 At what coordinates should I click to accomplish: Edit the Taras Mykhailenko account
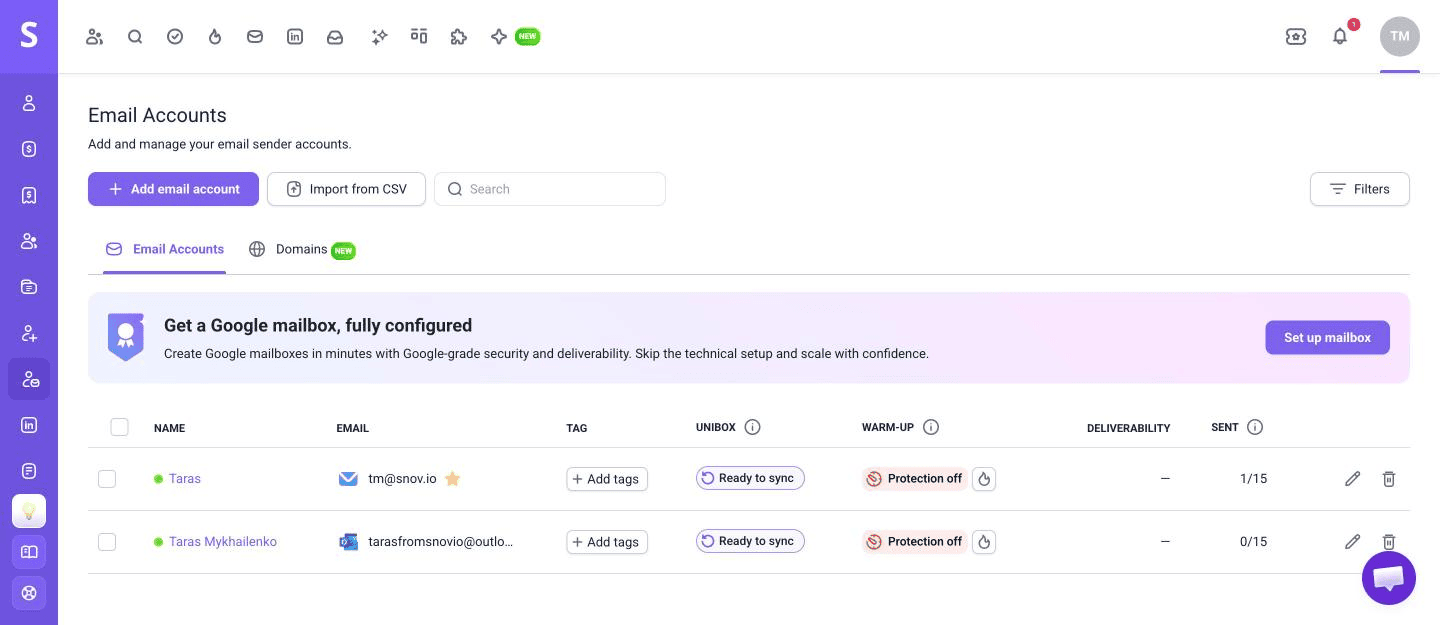[x=1353, y=542]
